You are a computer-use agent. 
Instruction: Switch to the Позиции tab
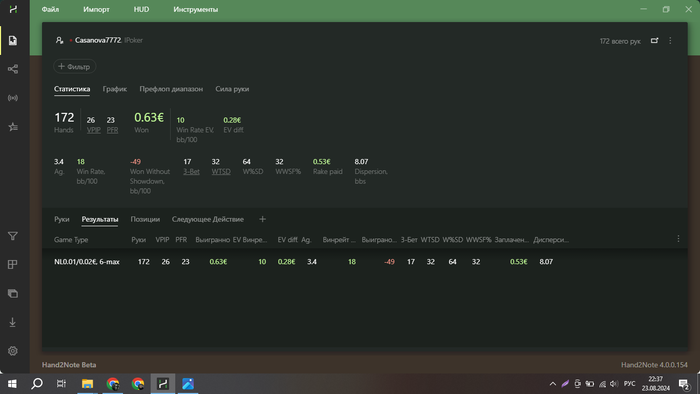(145, 219)
